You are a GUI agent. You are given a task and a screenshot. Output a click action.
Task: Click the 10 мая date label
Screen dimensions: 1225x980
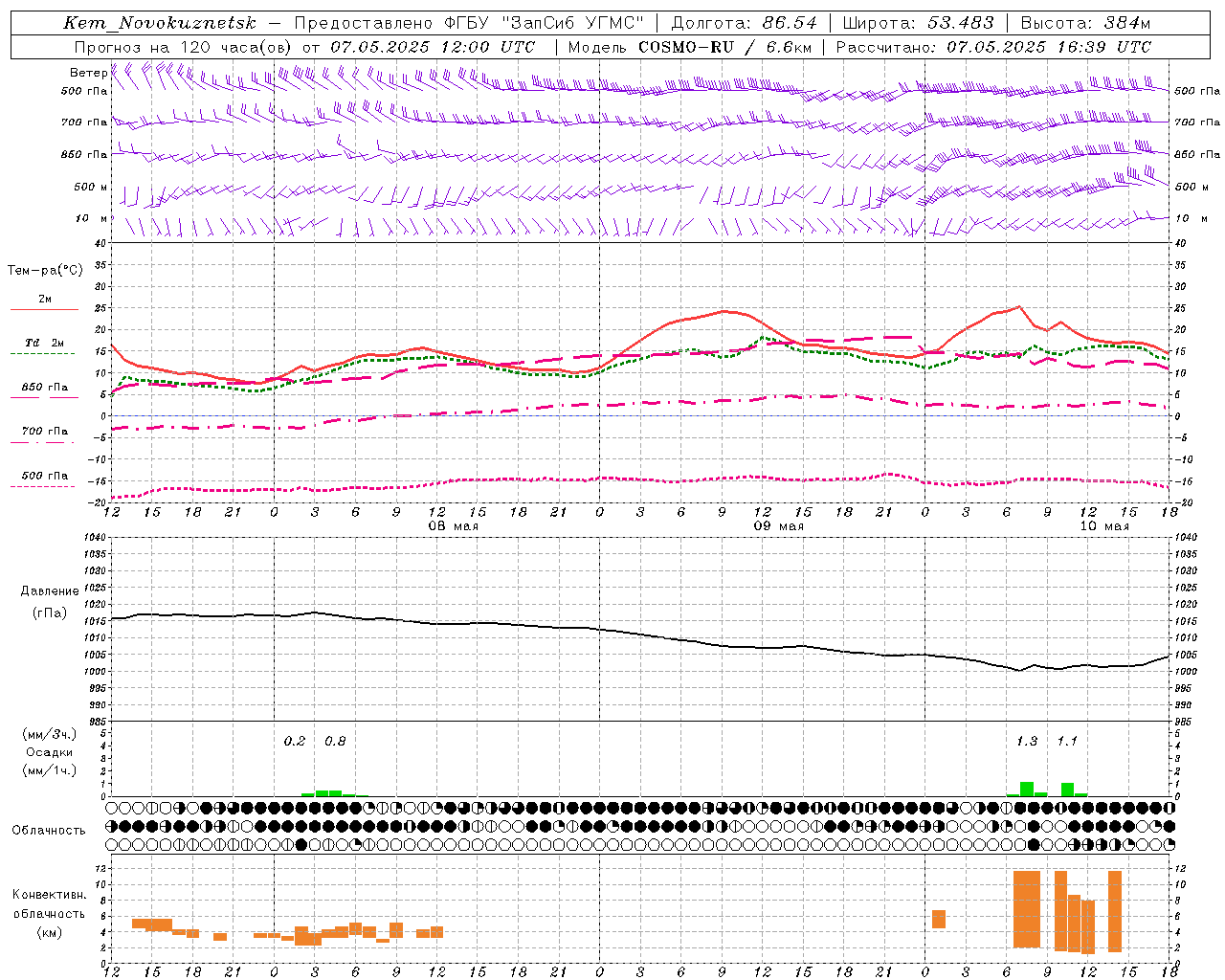click(x=1104, y=526)
